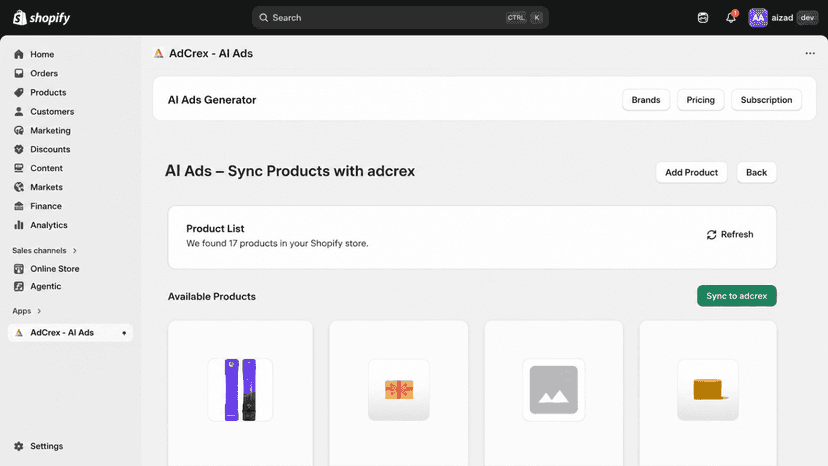Expand the Apps section chevron
Viewport: 828px width, 466px height.
click(39, 311)
